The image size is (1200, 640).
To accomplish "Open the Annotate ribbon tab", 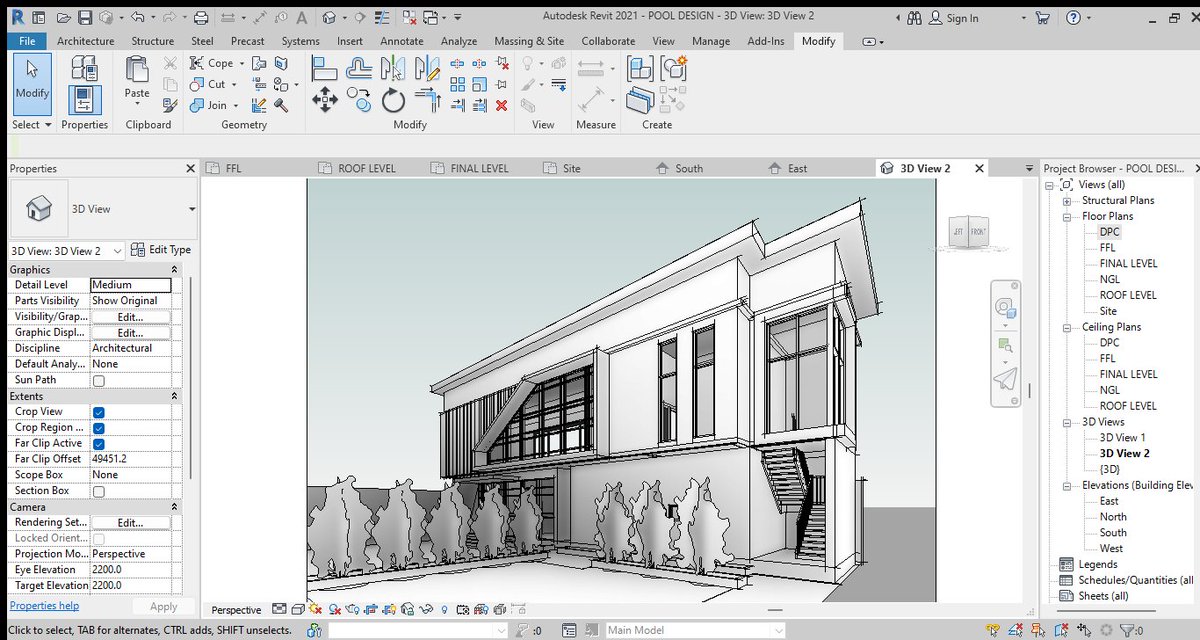I will click(x=401, y=41).
